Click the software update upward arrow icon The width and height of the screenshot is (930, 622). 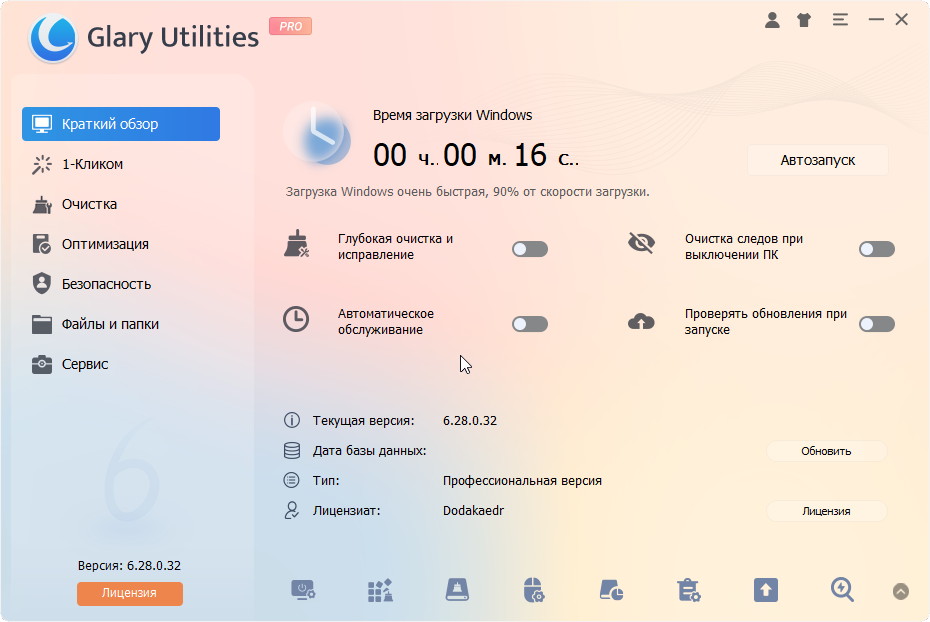[x=766, y=590]
